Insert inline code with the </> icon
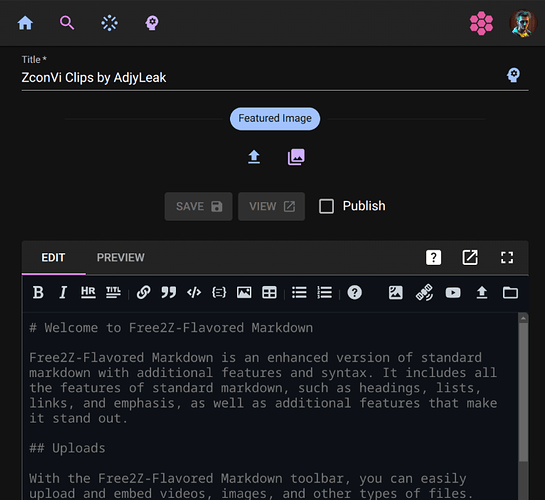Screen dimensions: 545x500 (x=194, y=293)
